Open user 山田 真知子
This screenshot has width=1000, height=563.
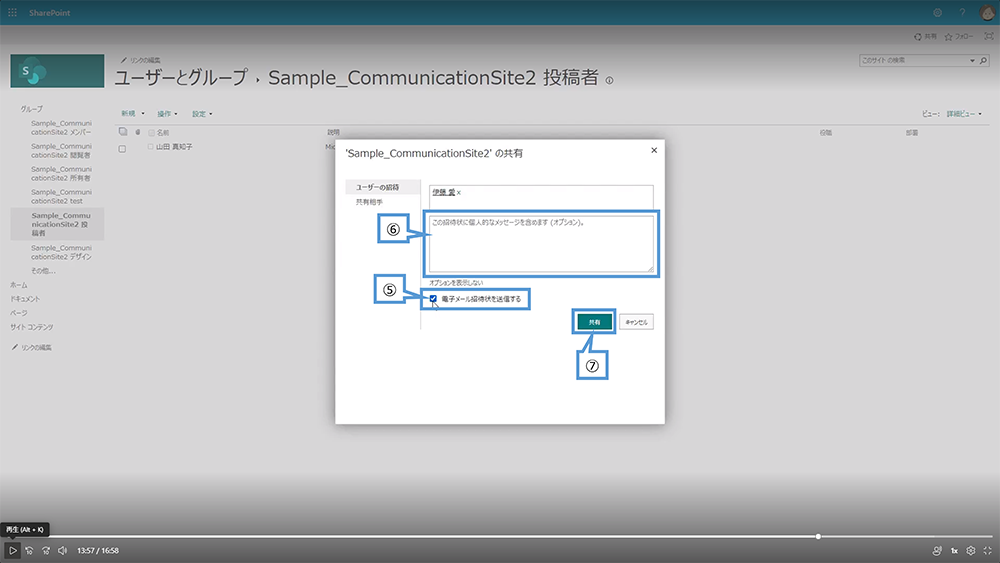pos(174,147)
